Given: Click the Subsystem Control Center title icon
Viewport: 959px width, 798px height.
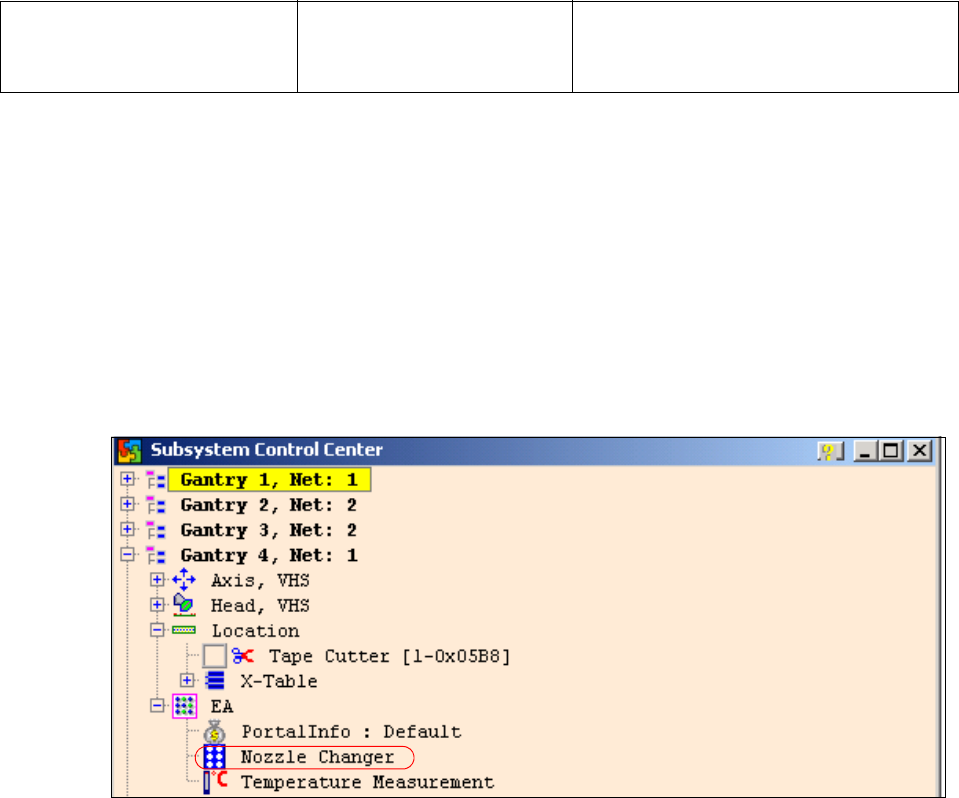Looking at the screenshot, I should (128, 451).
